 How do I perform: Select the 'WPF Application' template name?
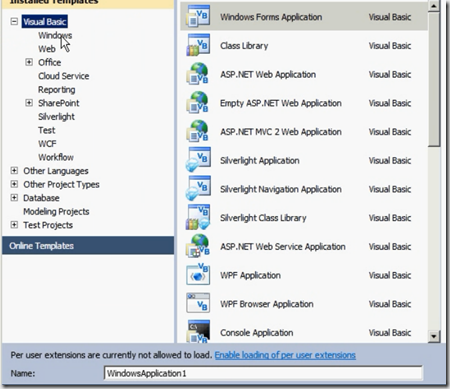(x=250, y=275)
